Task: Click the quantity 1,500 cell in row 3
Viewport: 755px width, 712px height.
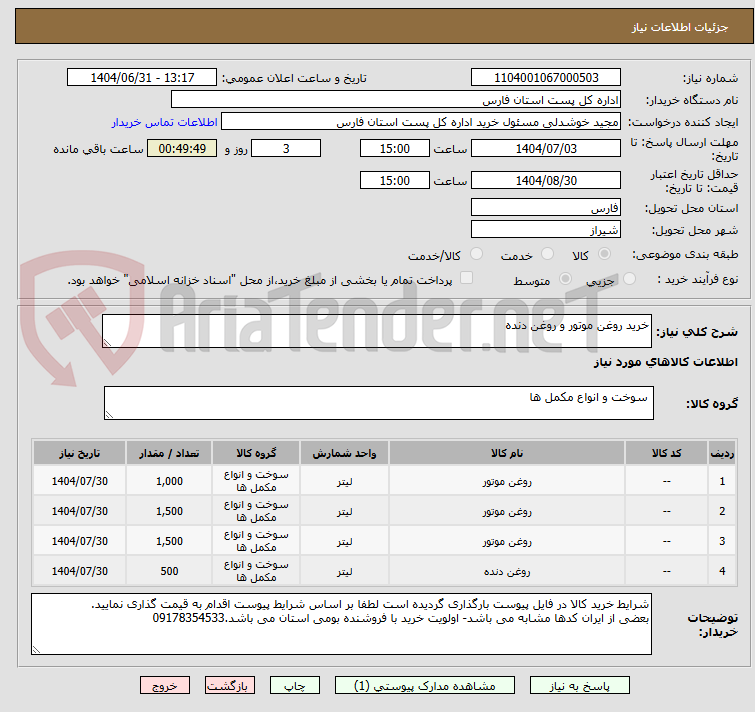Action: (x=169, y=541)
